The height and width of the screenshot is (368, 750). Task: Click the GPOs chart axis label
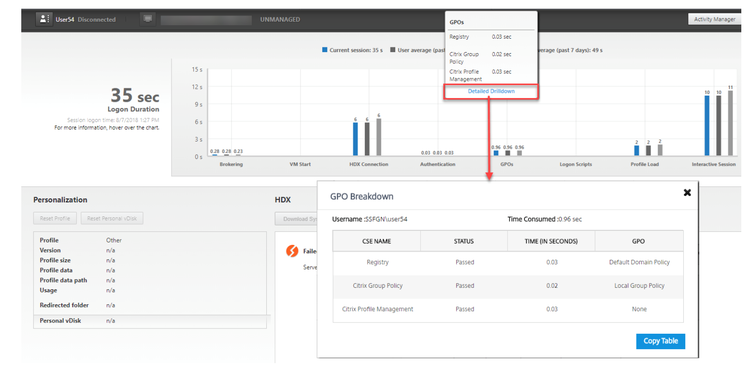point(507,164)
